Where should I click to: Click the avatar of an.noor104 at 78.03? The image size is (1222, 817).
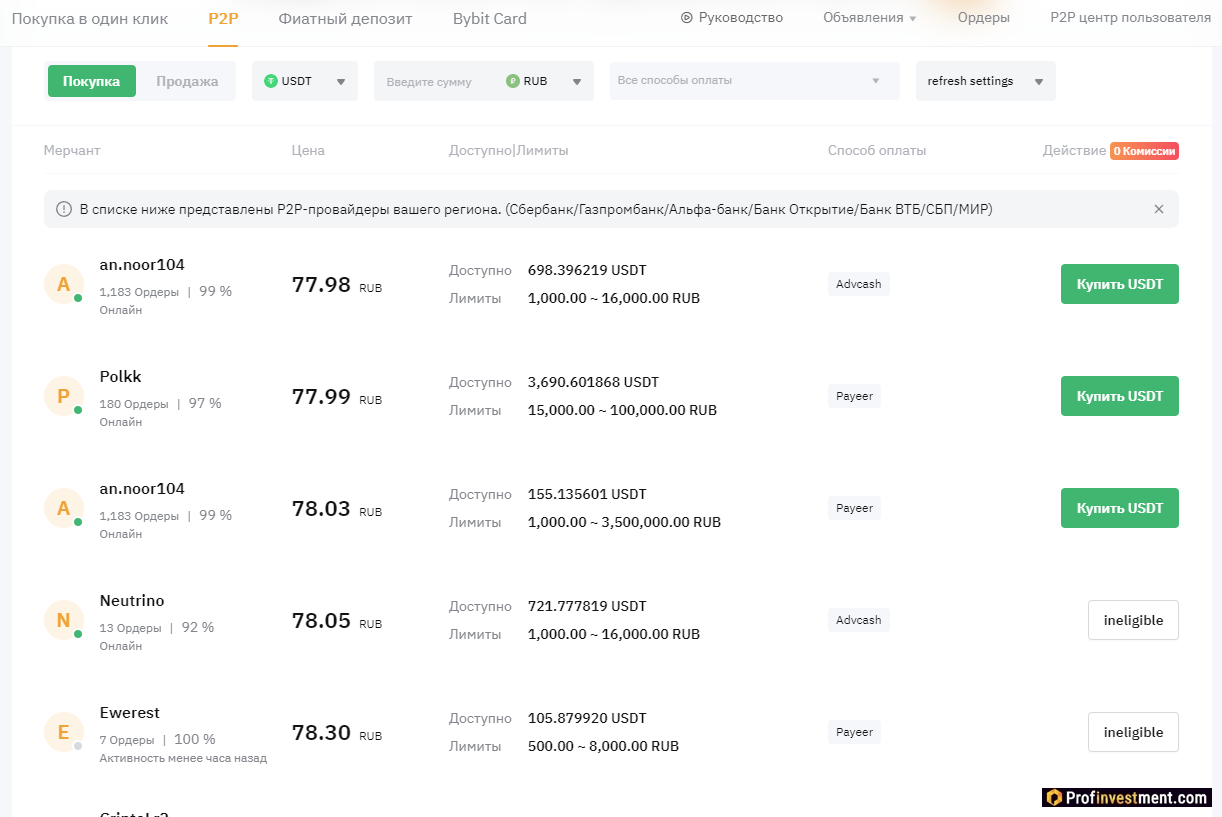tap(64, 508)
